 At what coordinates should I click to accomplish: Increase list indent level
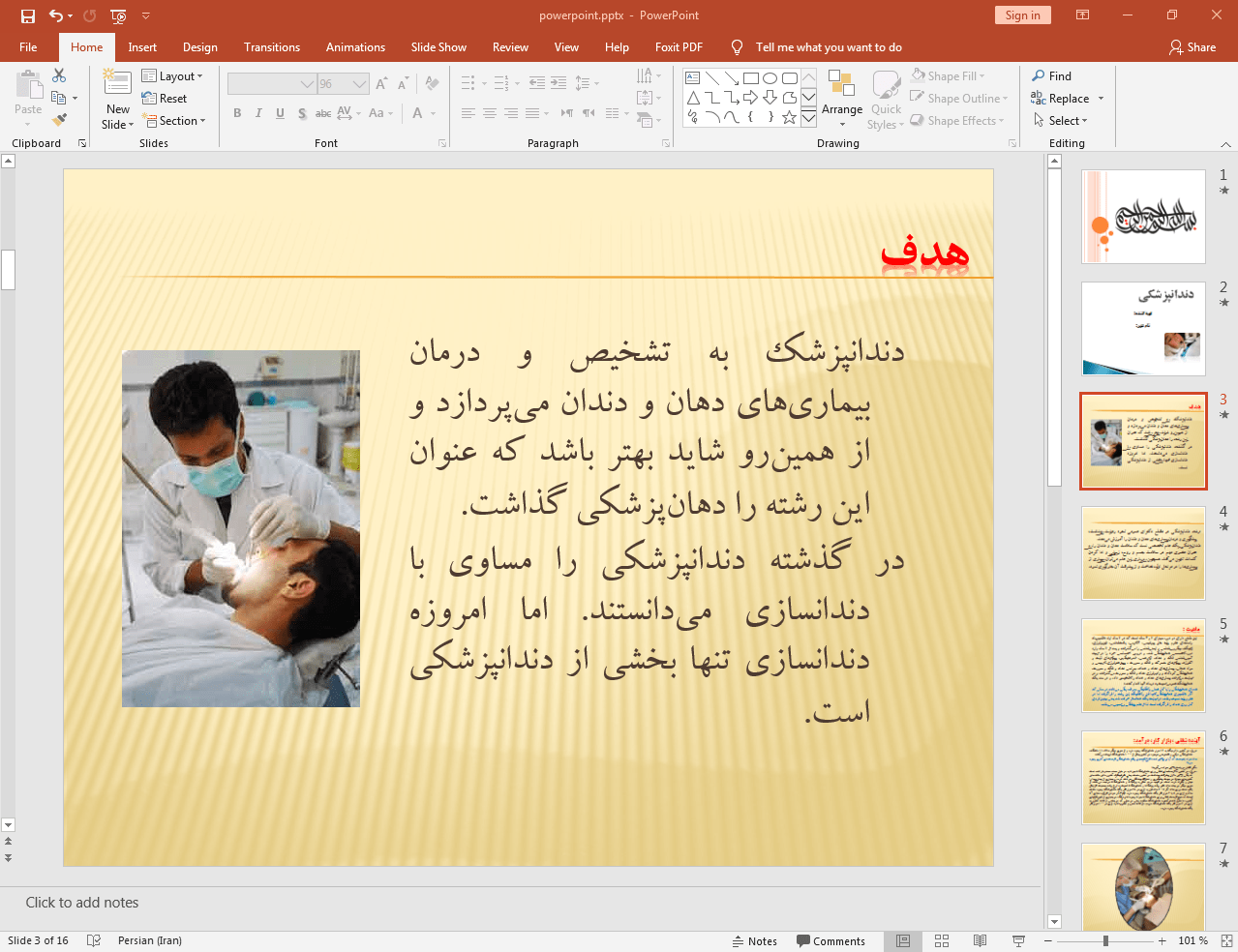[559, 83]
